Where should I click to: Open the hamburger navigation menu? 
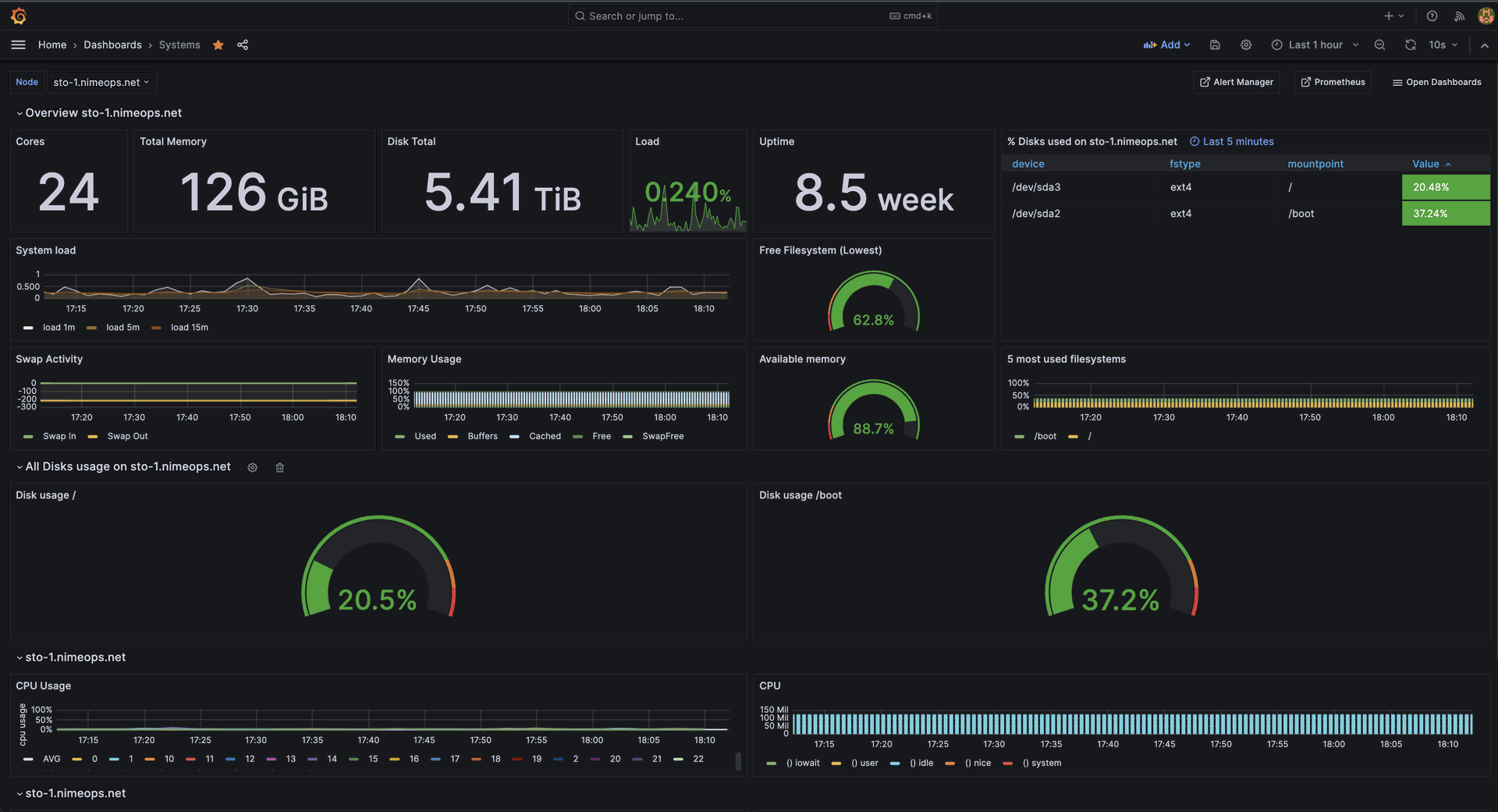point(19,45)
